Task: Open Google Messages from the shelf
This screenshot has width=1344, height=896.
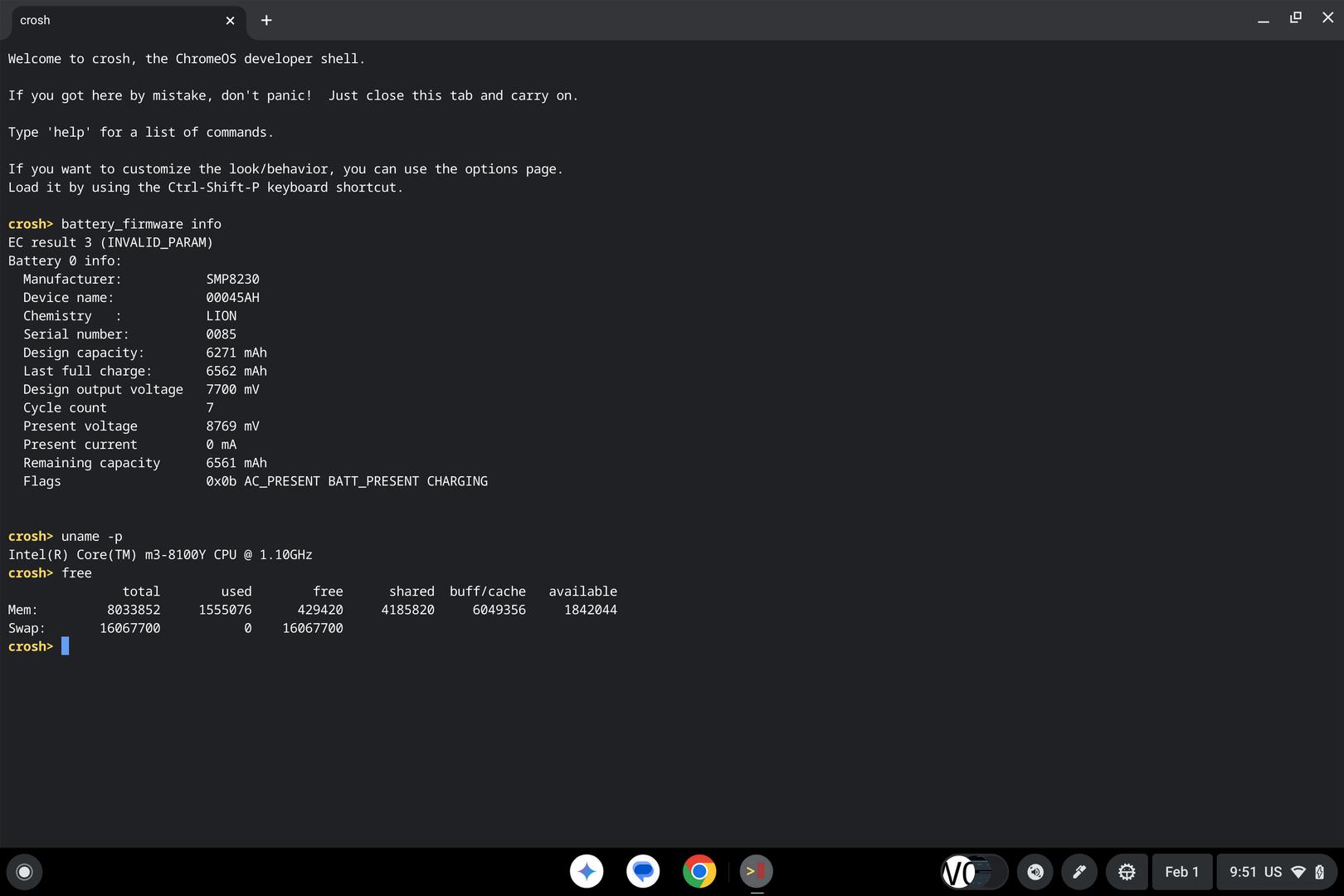Action: tap(643, 871)
